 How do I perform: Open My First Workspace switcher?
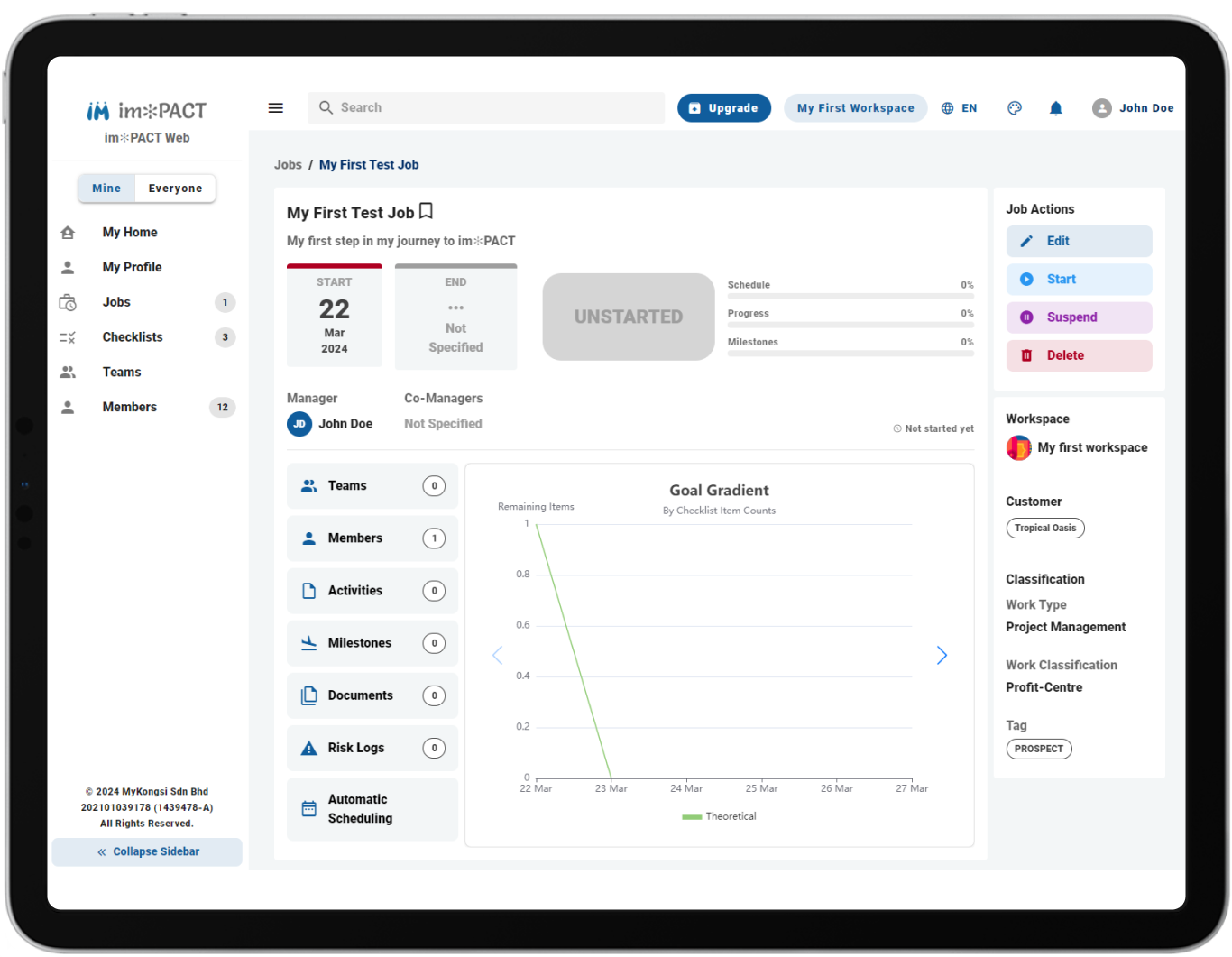pyautogui.click(x=855, y=108)
